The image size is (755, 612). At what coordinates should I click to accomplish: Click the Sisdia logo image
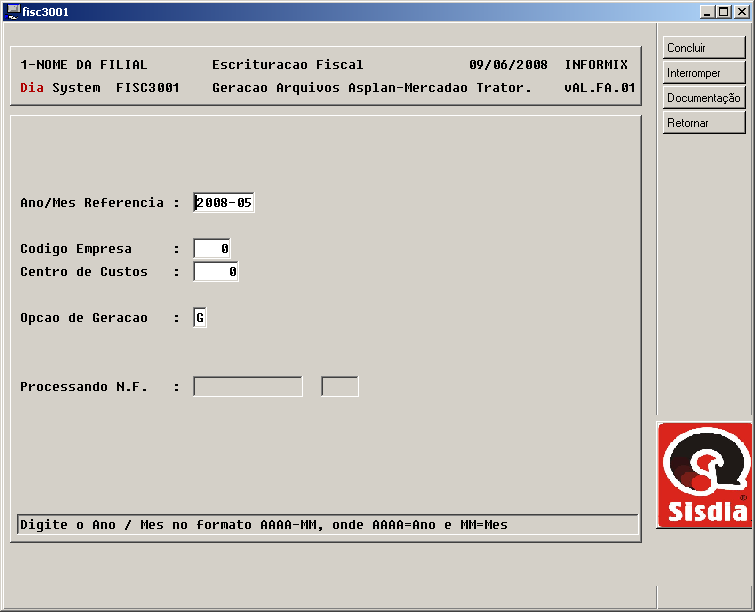pyautogui.click(x=705, y=475)
